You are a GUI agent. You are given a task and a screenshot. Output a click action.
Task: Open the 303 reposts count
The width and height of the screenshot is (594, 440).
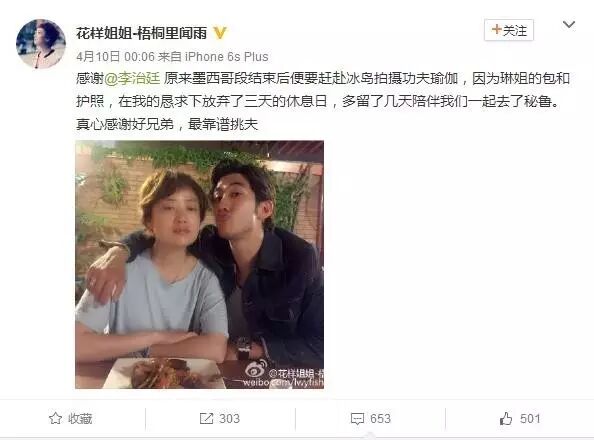(230, 418)
